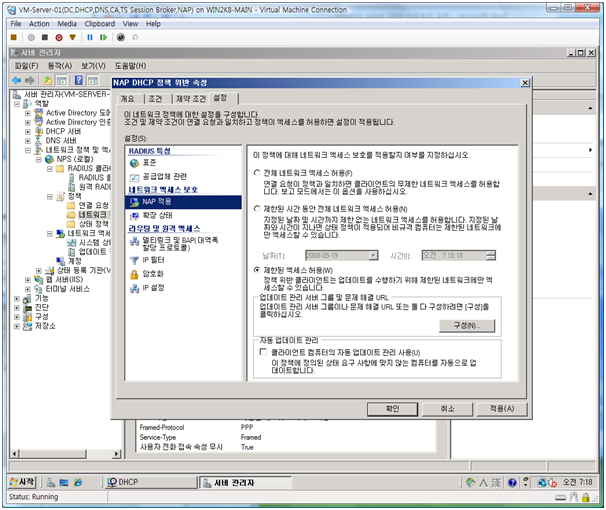Open the 보기(V) menu
Image resolution: width=606 pixels, height=510 pixels.
tap(93, 66)
